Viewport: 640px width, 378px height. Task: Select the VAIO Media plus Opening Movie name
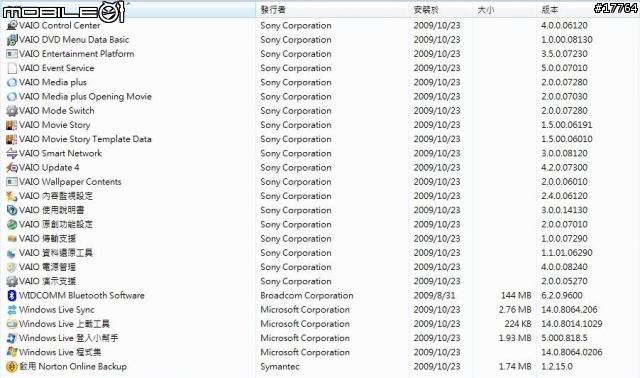click(x=85, y=97)
